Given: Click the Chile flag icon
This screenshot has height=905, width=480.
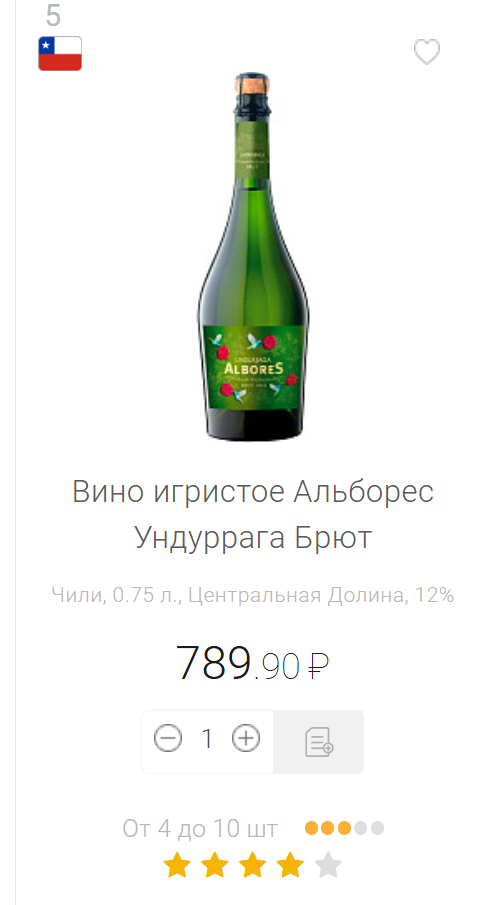Looking at the screenshot, I should (x=60, y=54).
